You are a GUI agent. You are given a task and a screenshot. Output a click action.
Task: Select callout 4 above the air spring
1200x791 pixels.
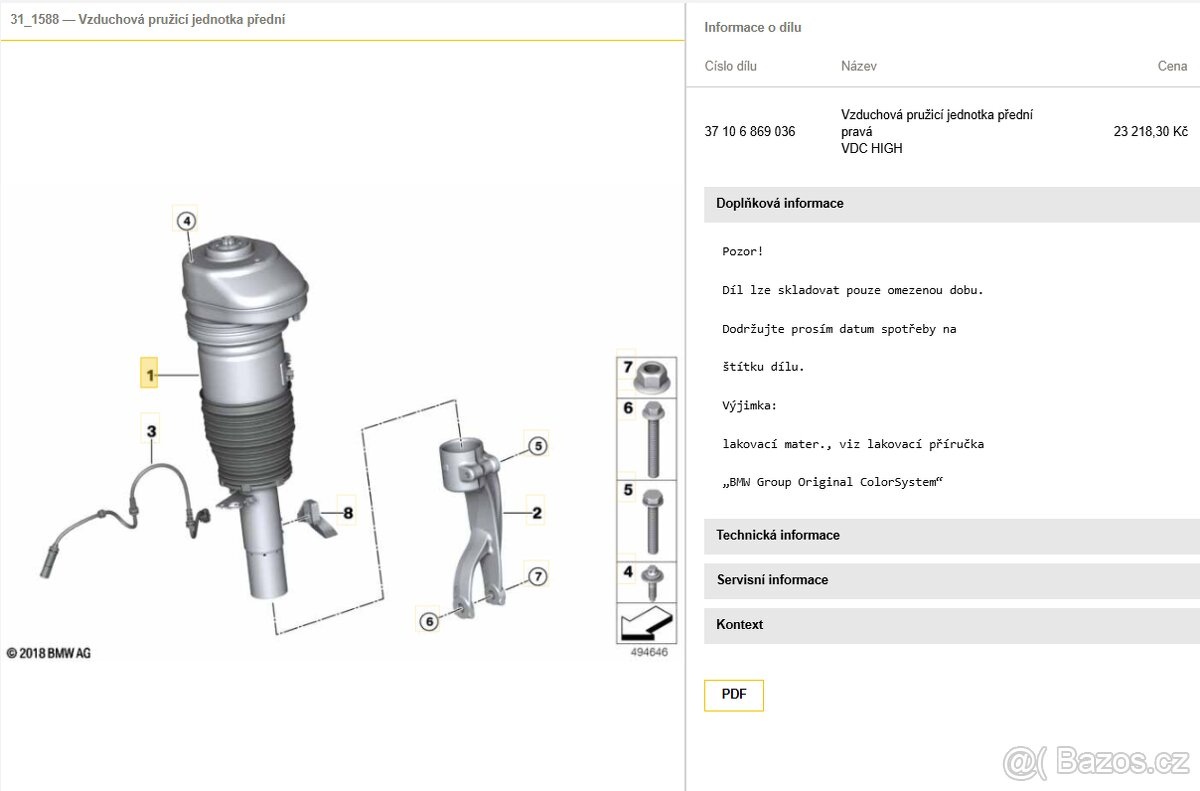pos(186,221)
